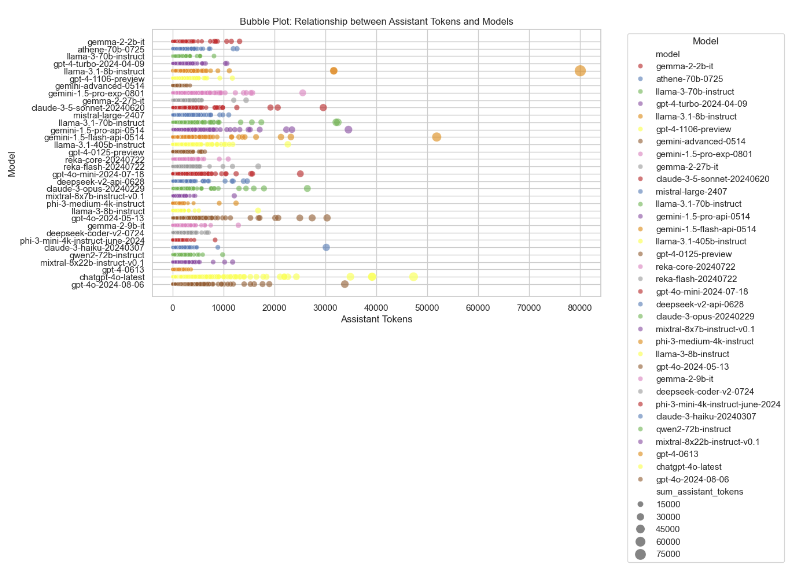Image resolution: width=804 pixels, height=576 pixels.
Task: Select 'phi-3-medium-4k-instruct' on the y-axis
Action: click(x=95, y=204)
